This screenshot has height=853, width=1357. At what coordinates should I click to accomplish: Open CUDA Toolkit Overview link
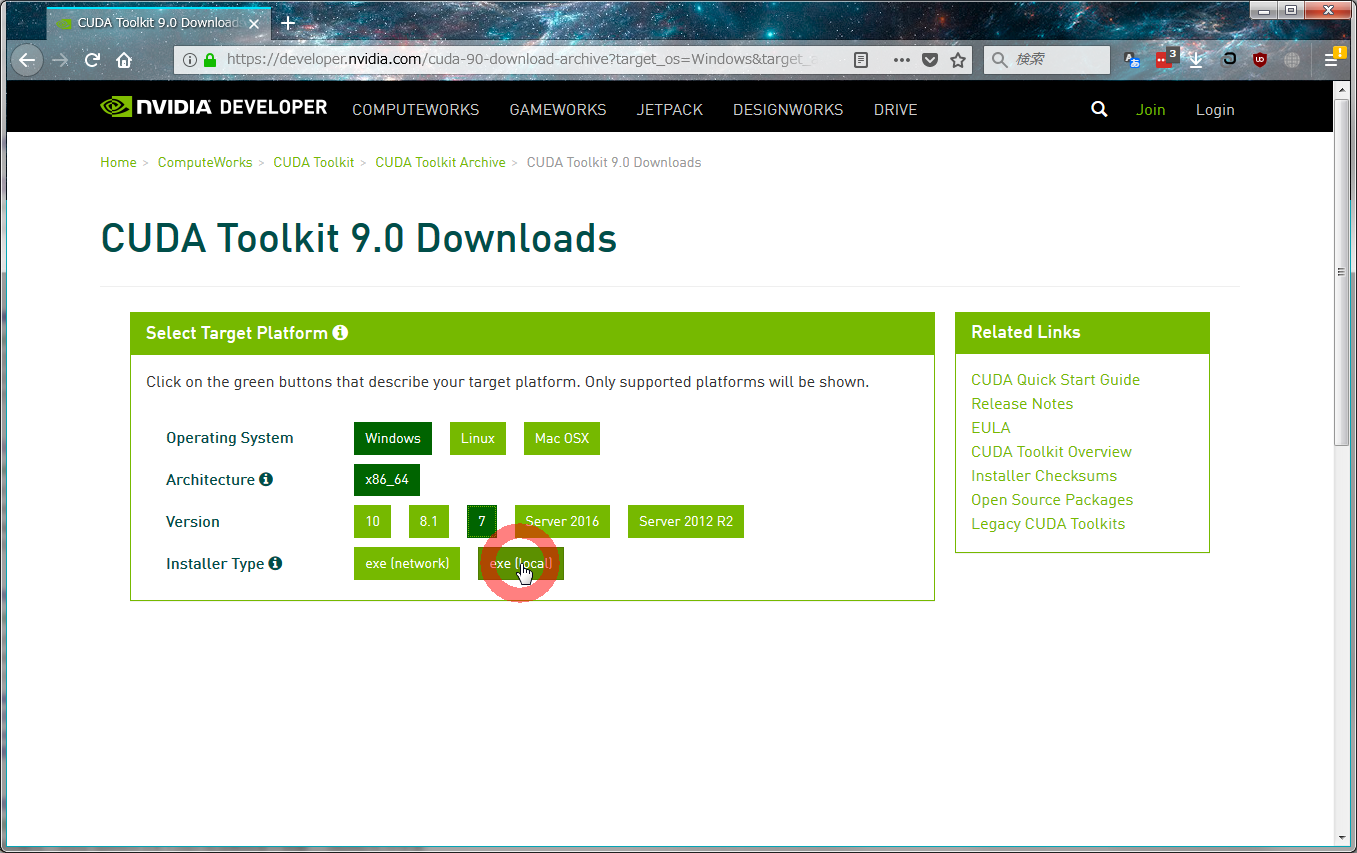point(1051,452)
